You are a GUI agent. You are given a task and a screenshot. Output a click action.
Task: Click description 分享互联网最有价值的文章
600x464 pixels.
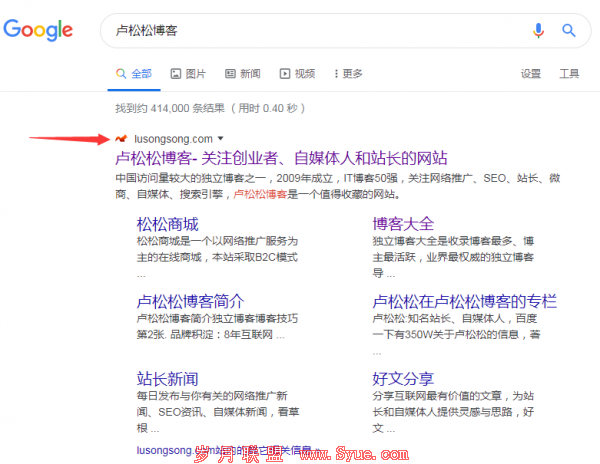coord(453,412)
